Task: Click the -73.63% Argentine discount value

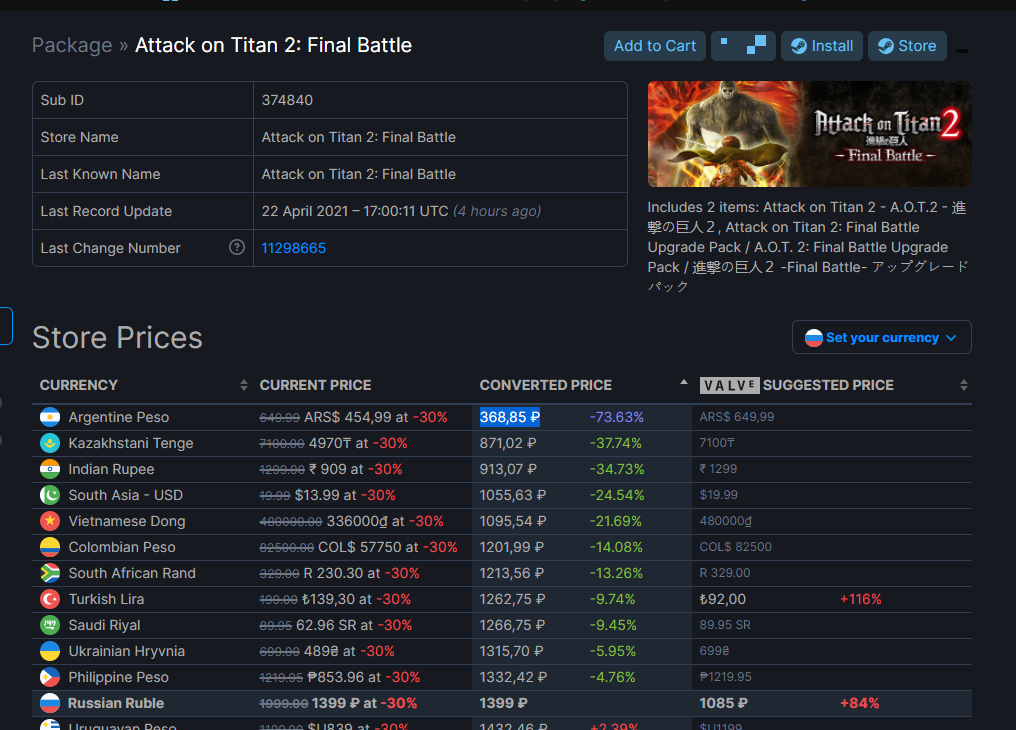Action: point(616,417)
